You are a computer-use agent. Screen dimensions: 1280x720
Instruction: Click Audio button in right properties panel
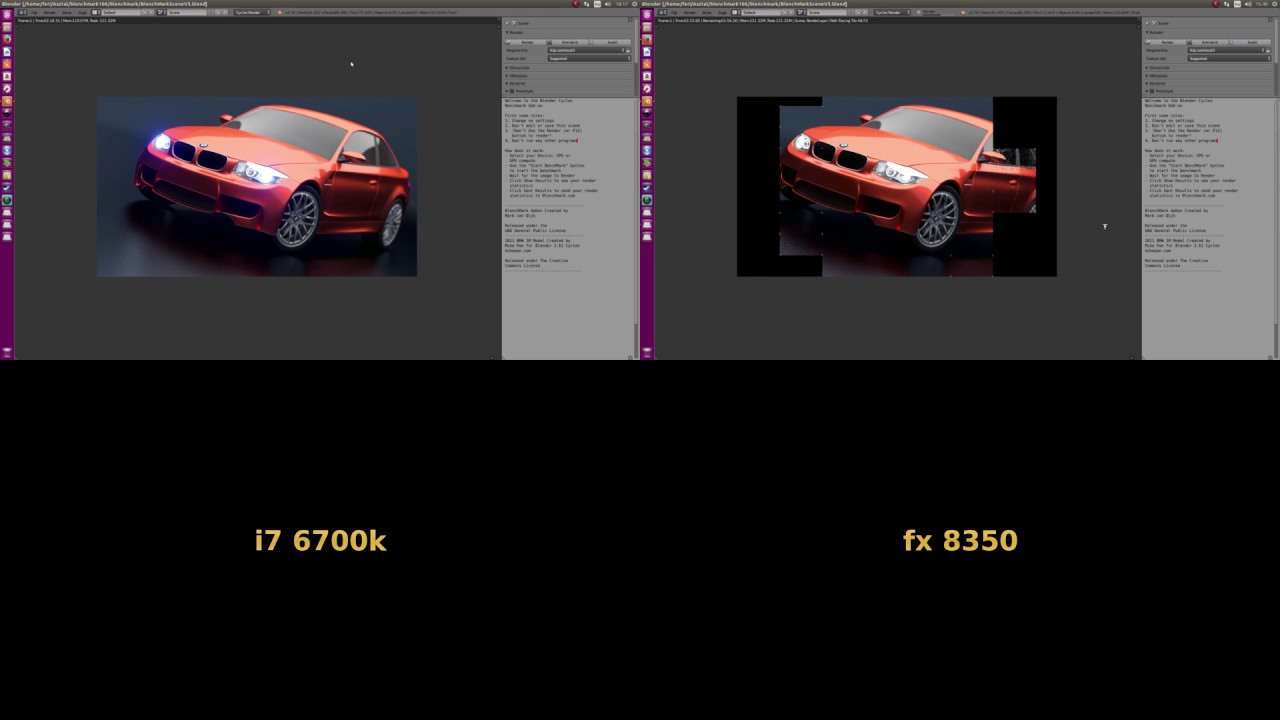pos(1250,42)
